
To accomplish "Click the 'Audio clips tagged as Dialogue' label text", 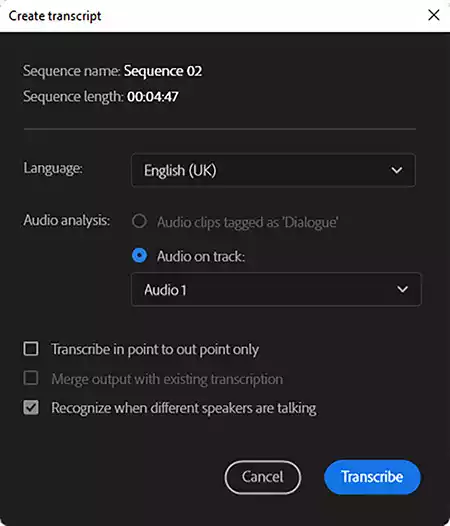I will coord(248,222).
